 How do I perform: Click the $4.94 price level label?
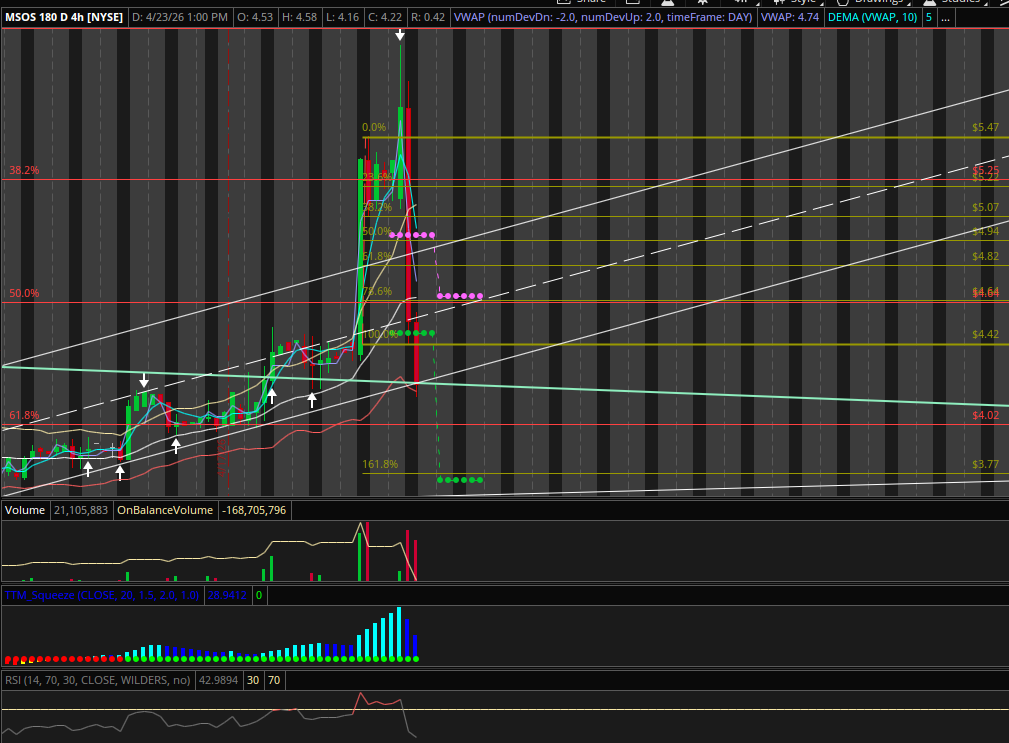pyautogui.click(x=985, y=232)
